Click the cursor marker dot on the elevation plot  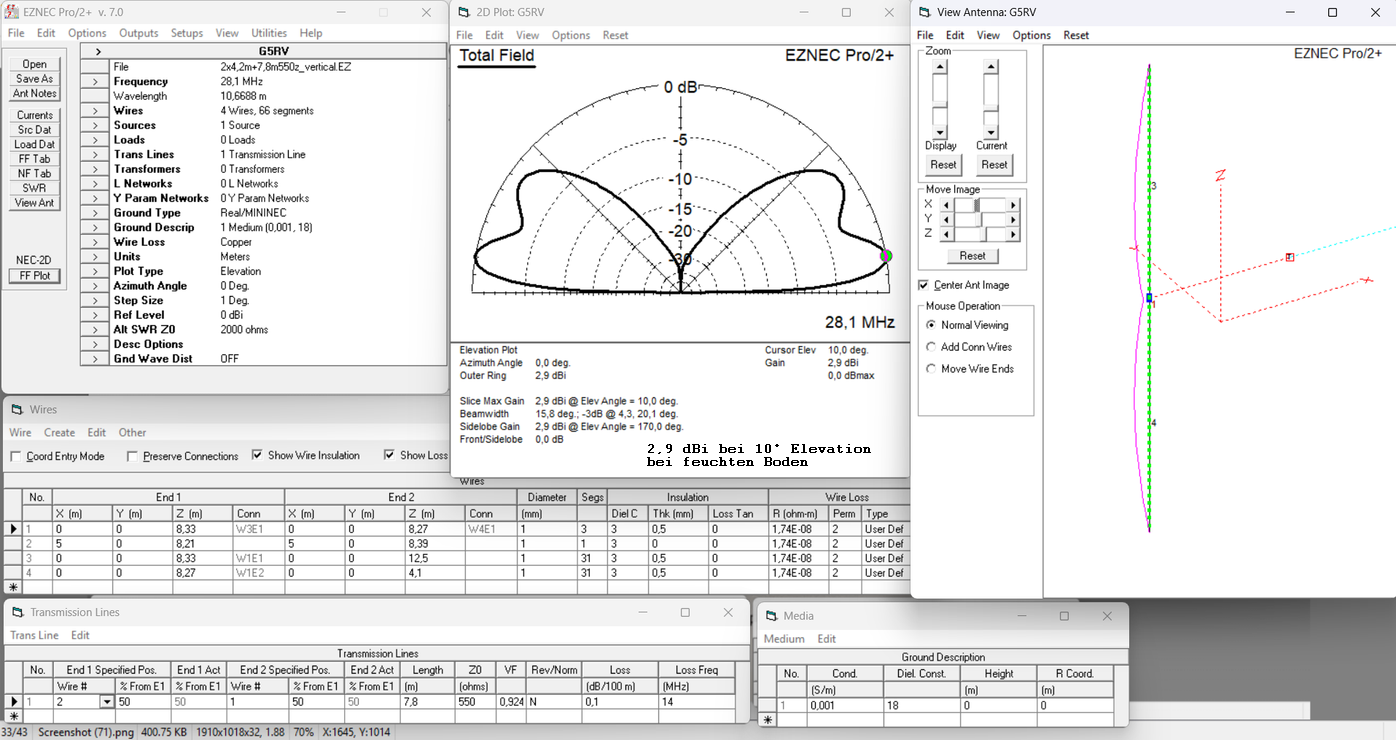pos(885,256)
